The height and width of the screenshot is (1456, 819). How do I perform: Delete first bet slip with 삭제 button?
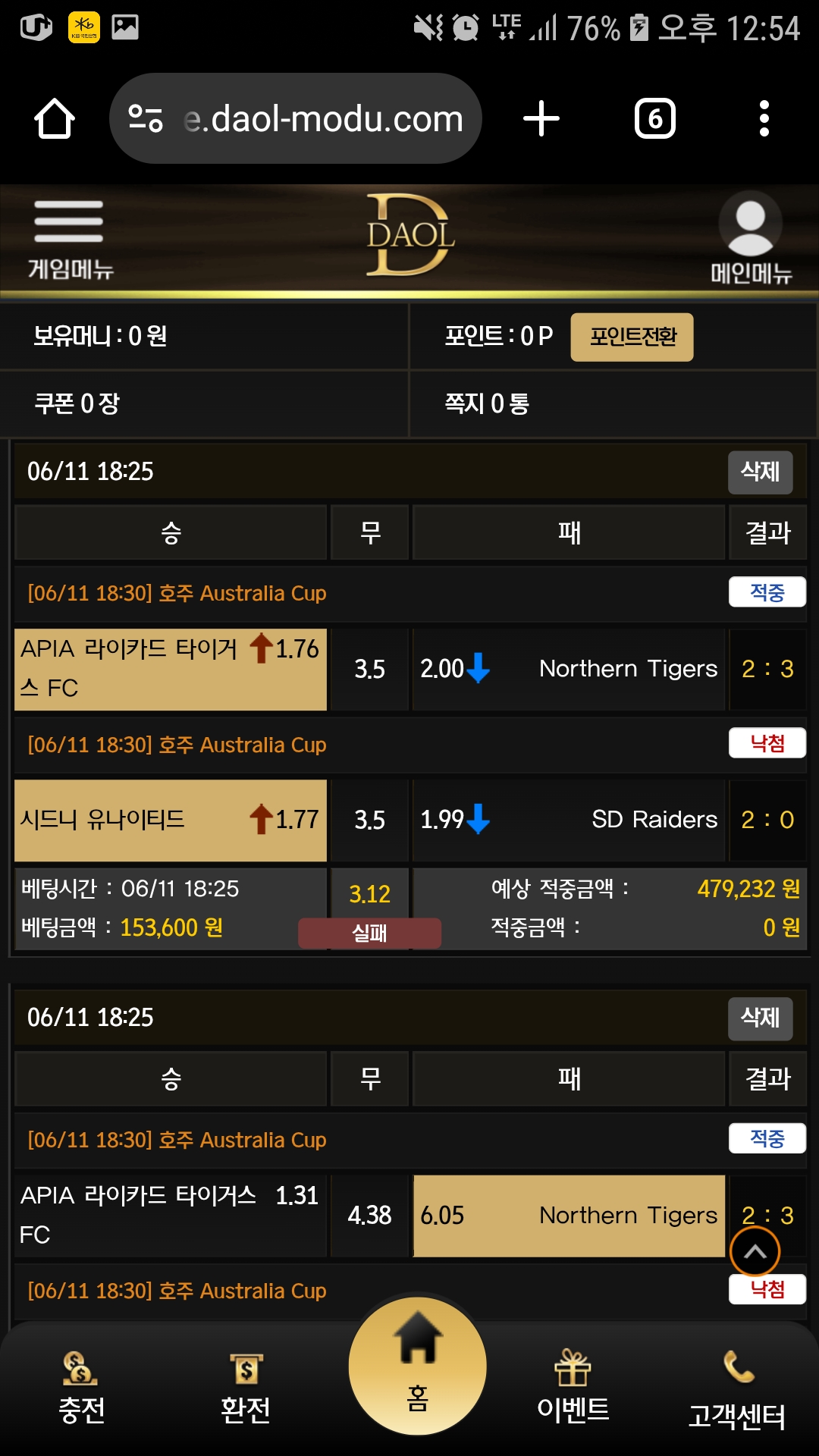tap(761, 472)
